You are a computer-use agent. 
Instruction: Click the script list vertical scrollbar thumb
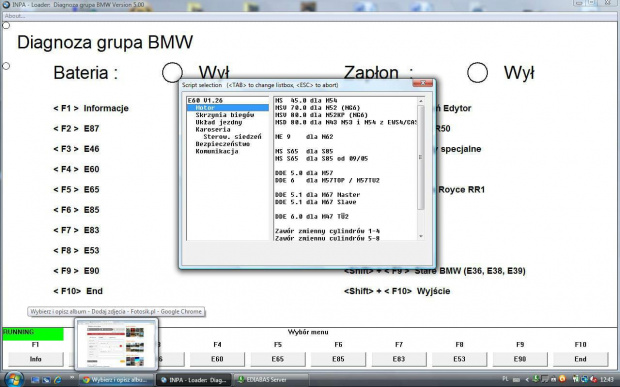pyautogui.click(x=421, y=157)
